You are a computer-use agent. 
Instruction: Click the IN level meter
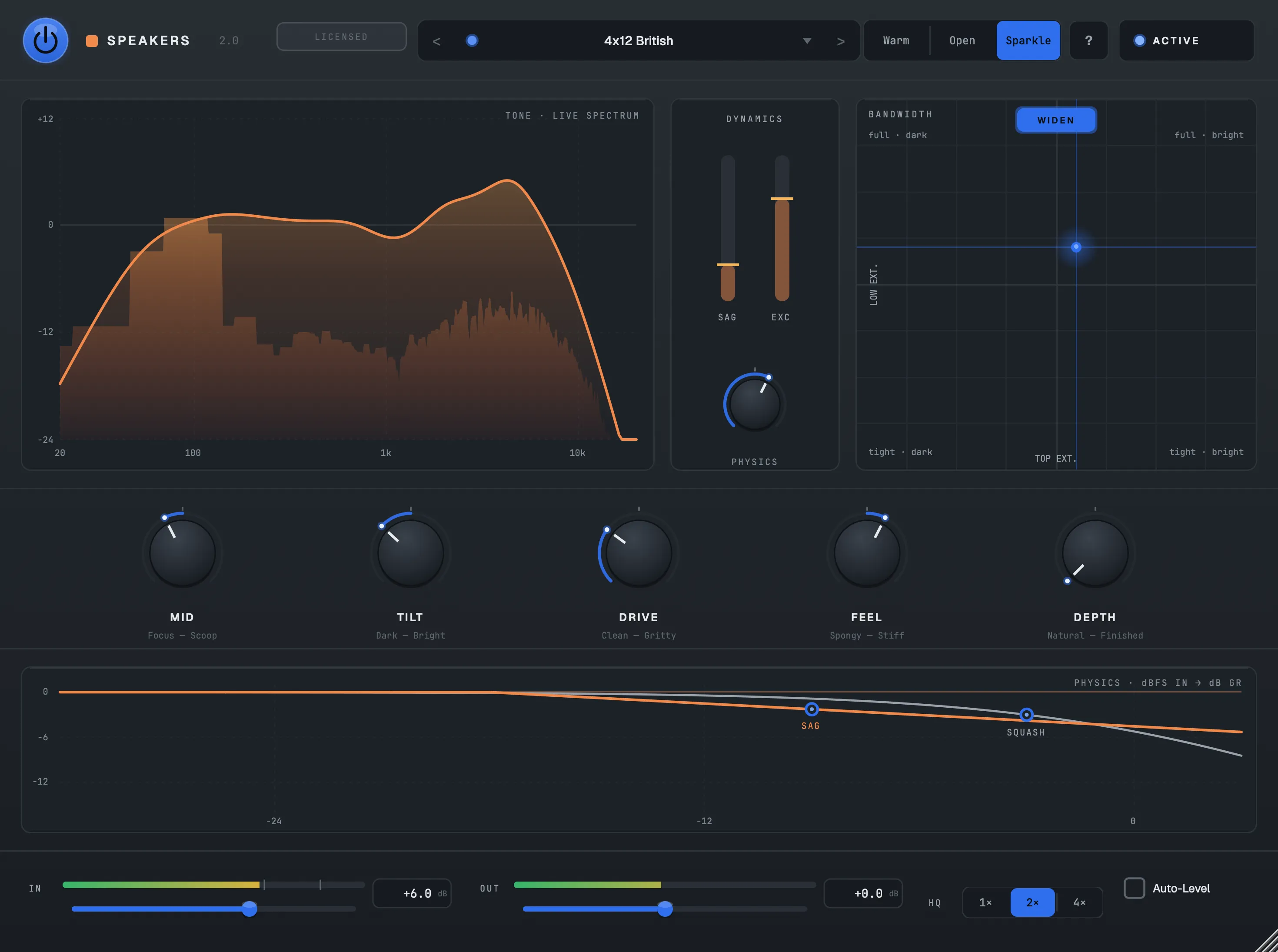pos(213,885)
